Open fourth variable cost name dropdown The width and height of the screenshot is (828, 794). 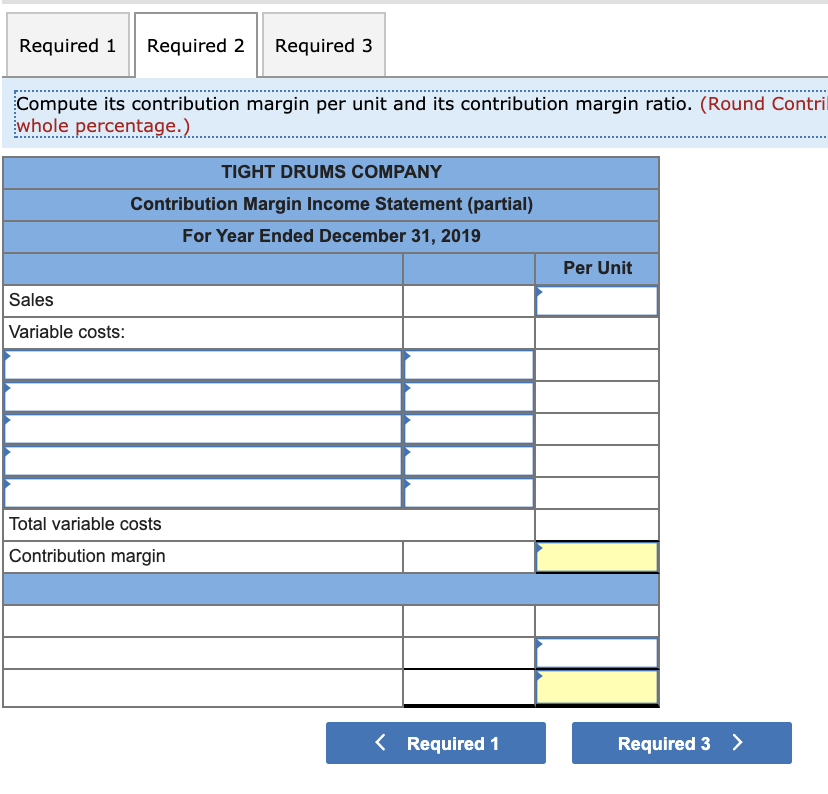click(x=203, y=461)
